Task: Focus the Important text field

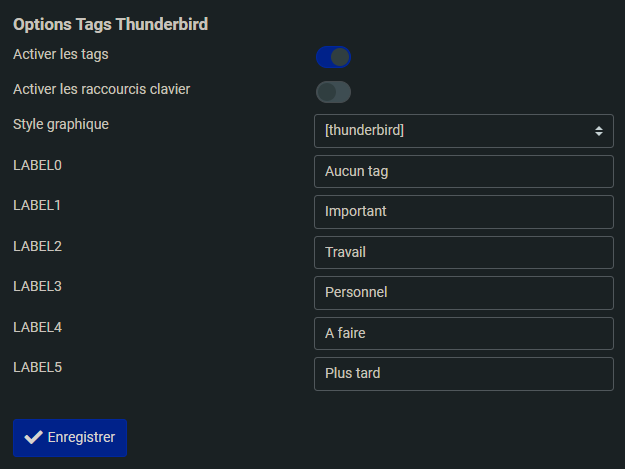Action: pos(463,211)
